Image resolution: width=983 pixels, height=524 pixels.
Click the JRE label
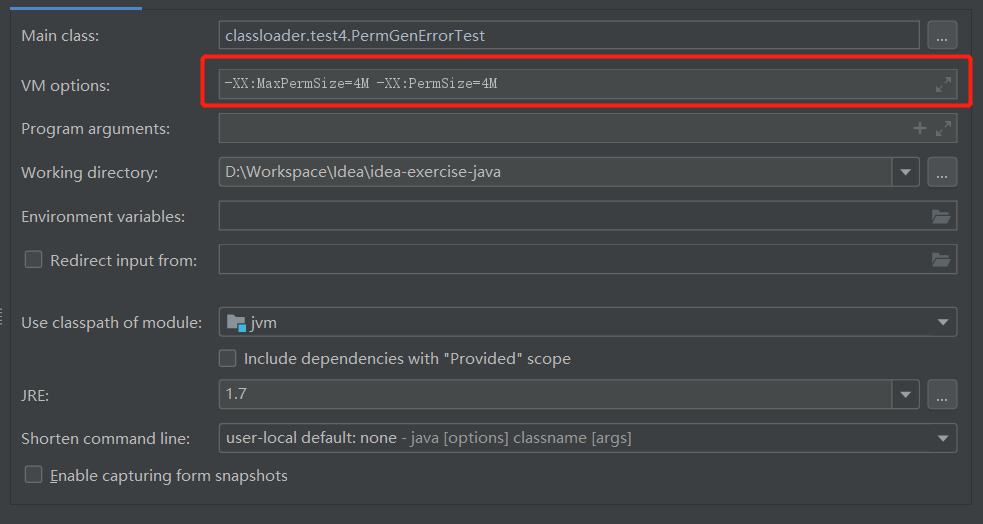35,396
